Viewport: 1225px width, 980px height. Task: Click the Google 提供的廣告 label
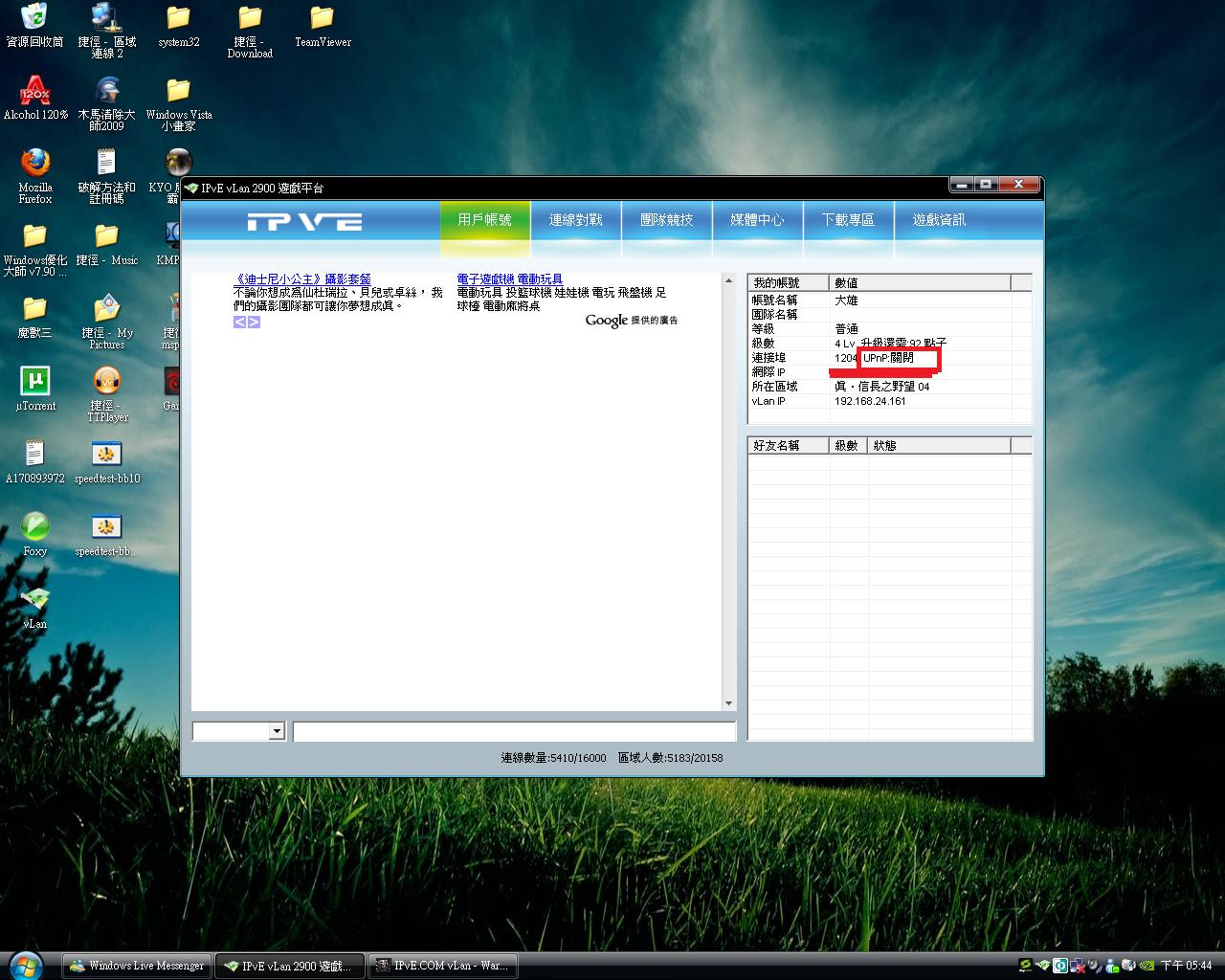coord(632,321)
